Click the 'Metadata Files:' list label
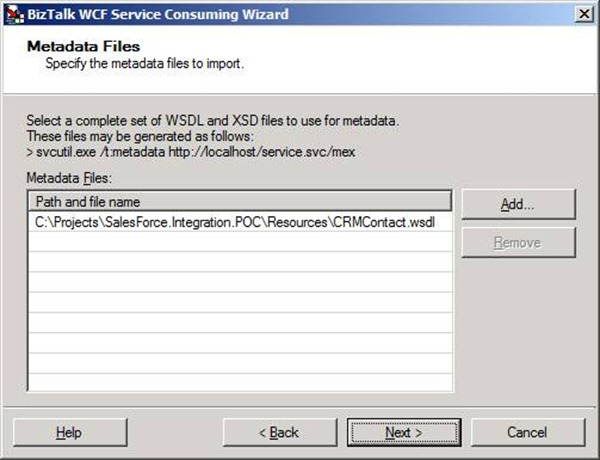Image resolution: width=600 pixels, height=460 pixels. 69,178
